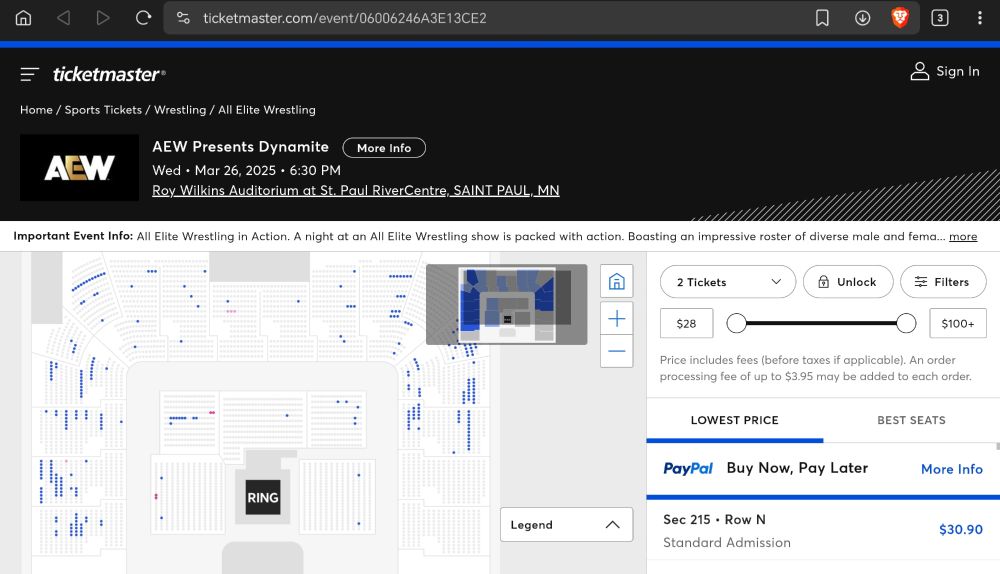The image size is (1000, 574).
Task: Open the Sports Tickets breadcrumb link
Action: pos(103,110)
